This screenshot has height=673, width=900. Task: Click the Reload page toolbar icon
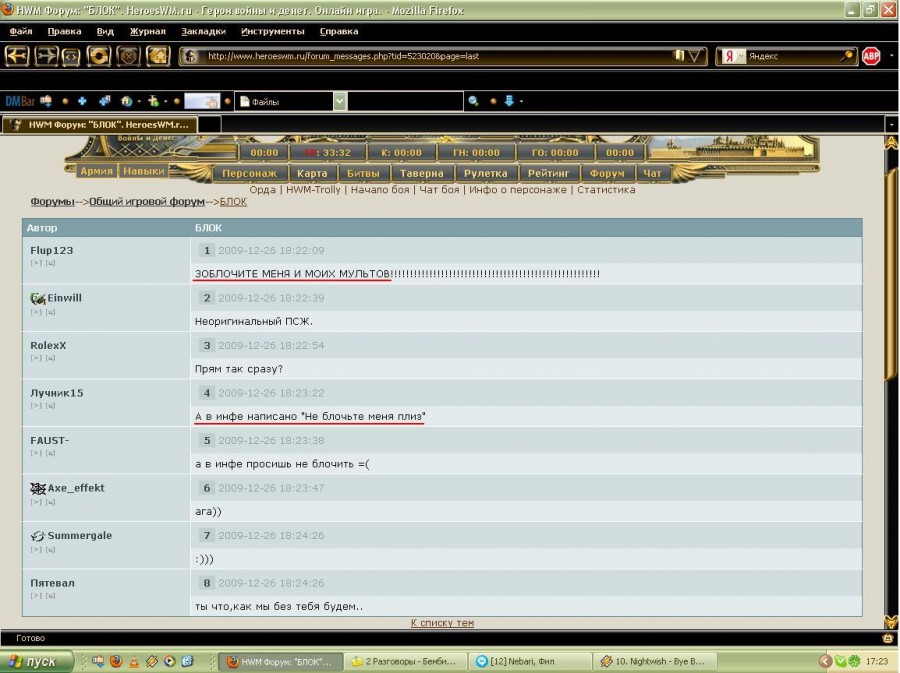point(98,56)
